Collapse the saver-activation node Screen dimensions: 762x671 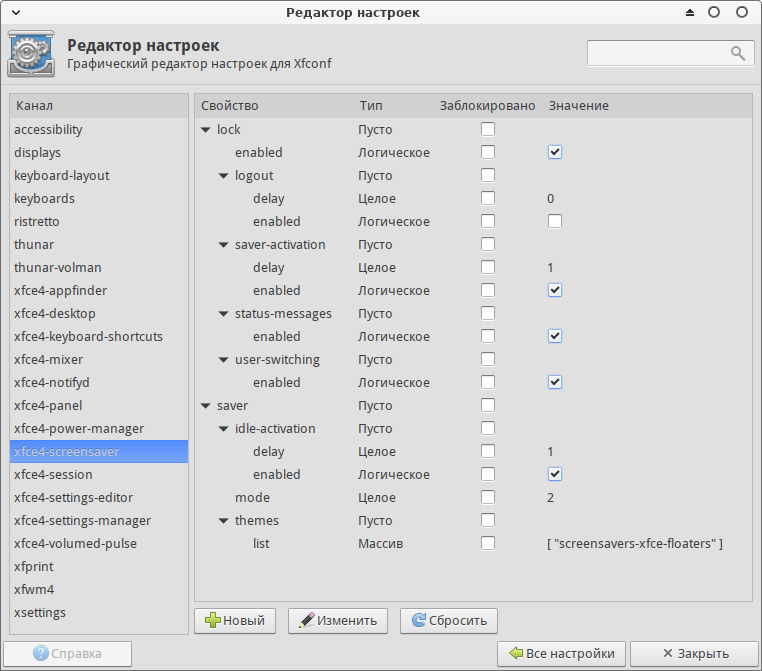coord(224,245)
